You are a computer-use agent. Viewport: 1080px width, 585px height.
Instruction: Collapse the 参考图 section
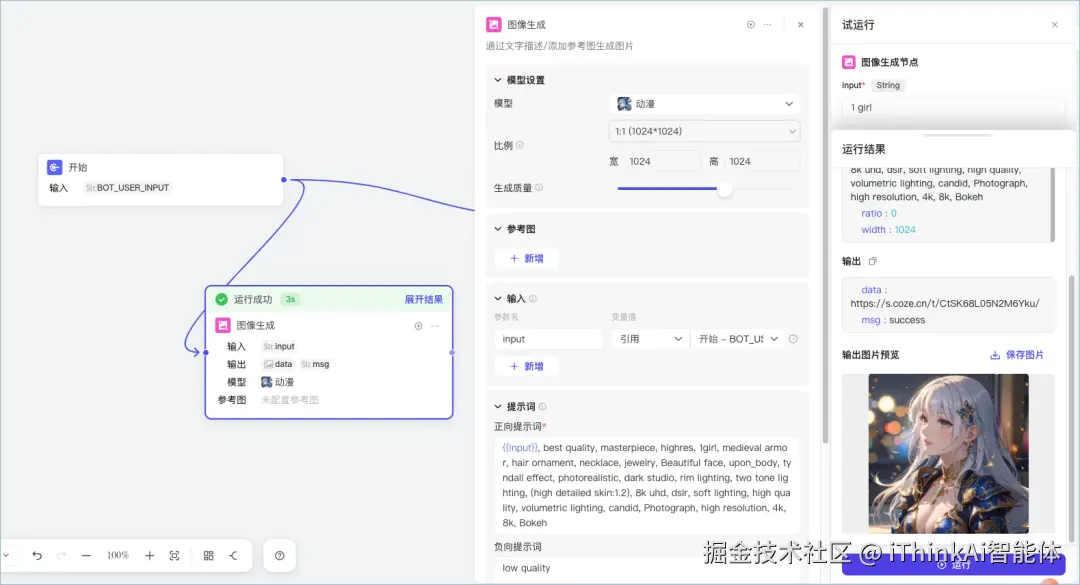pos(498,229)
